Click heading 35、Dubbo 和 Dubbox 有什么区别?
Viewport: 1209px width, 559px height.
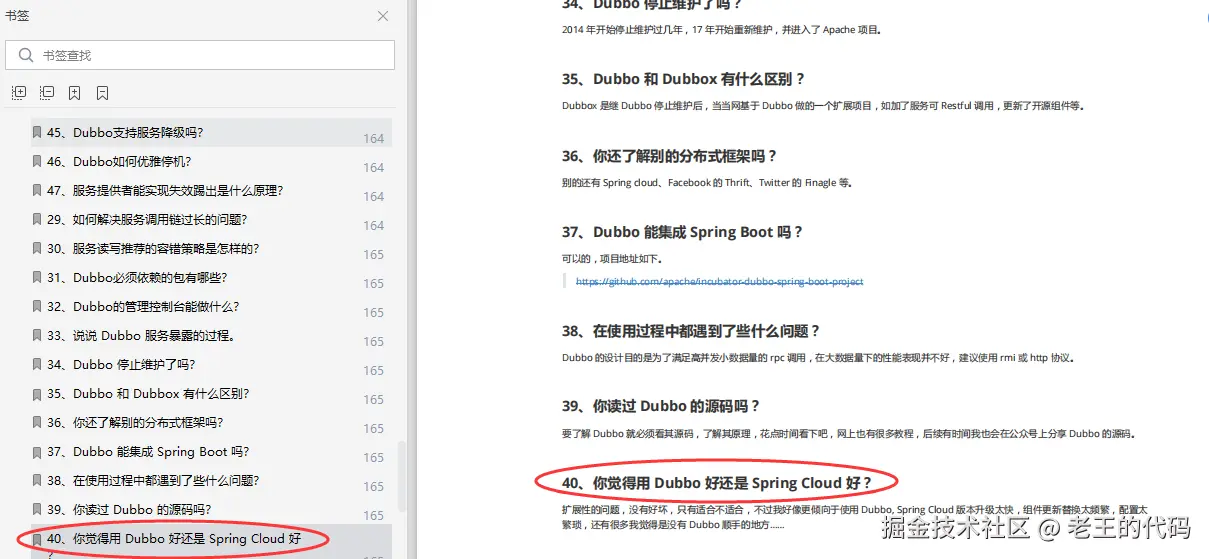(x=683, y=79)
